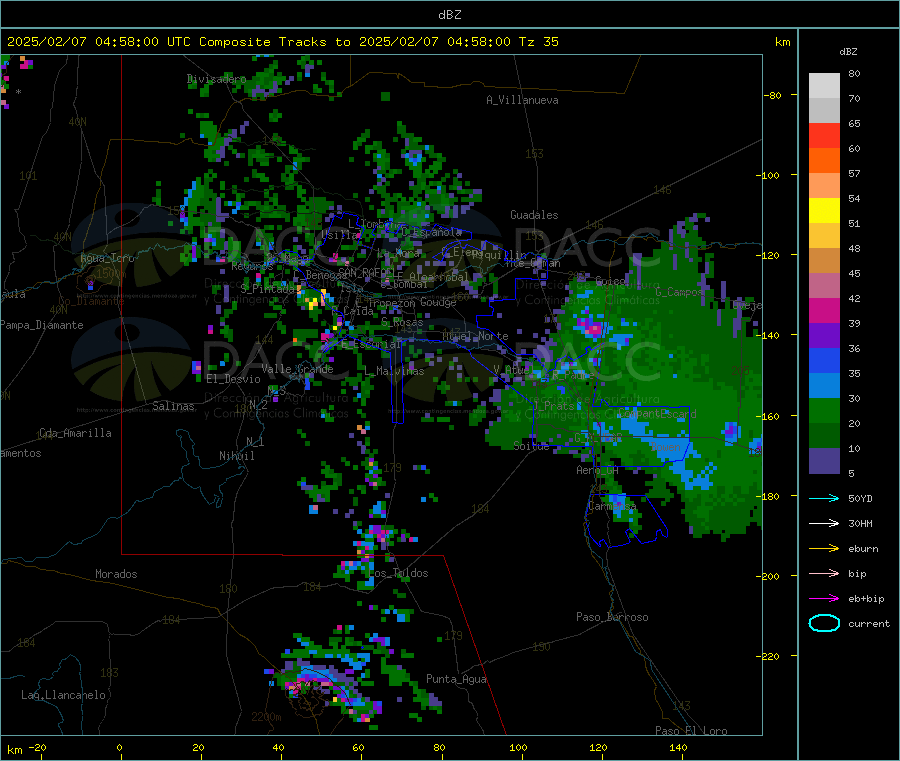Click the 'L_Malvinas' map label
Image resolution: width=900 pixels, height=761 pixels.
click(x=394, y=371)
